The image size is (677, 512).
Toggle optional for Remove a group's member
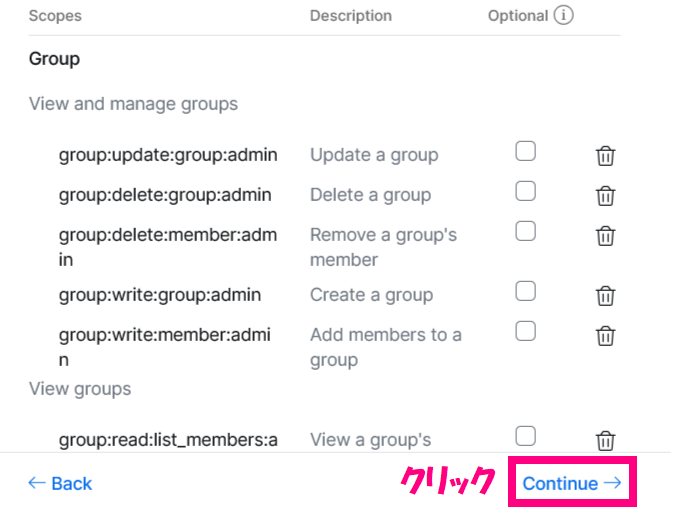coord(525,231)
